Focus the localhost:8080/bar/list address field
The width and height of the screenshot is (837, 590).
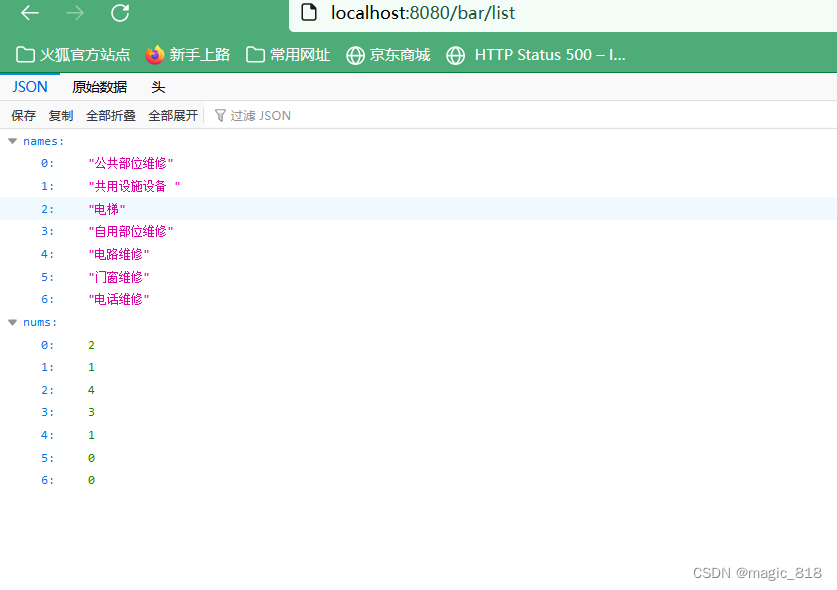pos(563,13)
